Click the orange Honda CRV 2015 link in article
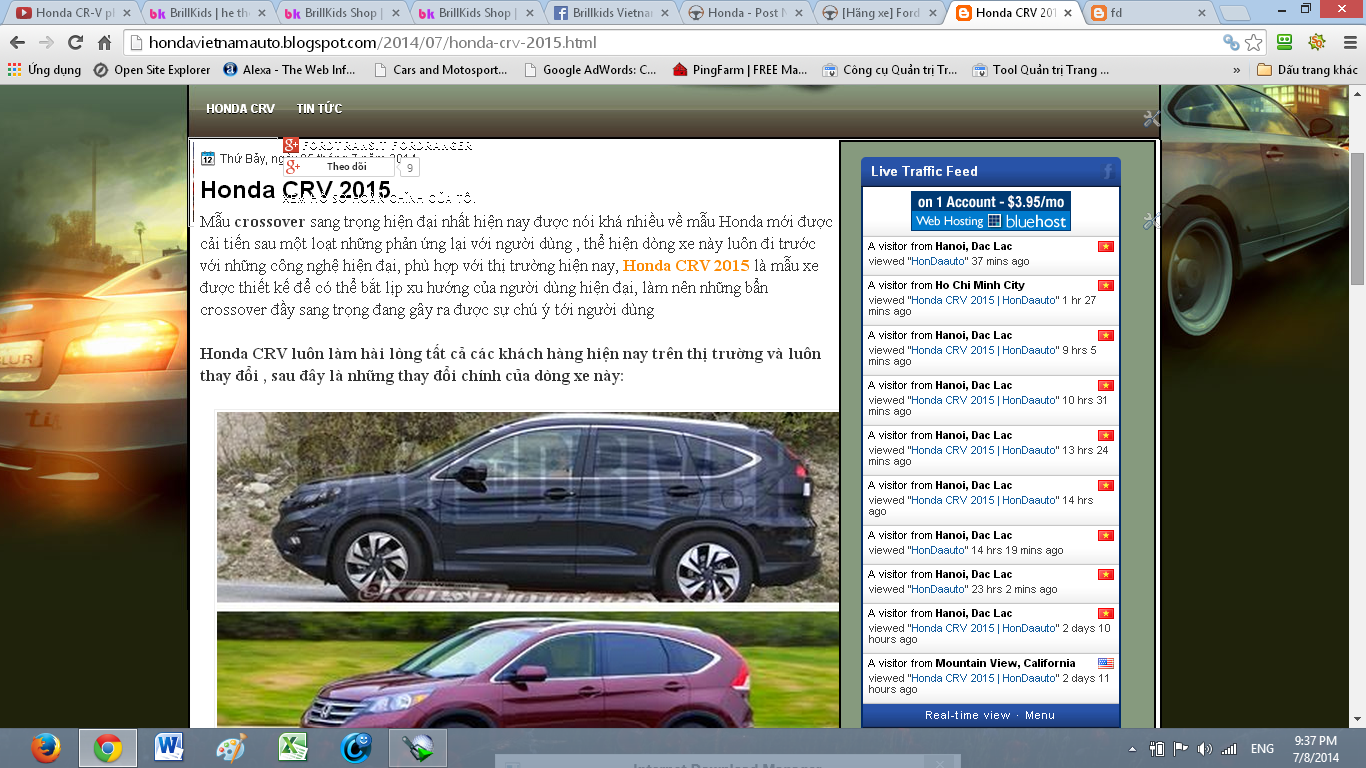1366x768 pixels. (686, 266)
